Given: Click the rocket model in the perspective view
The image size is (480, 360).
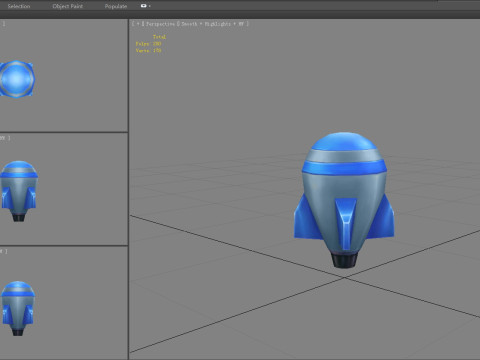Looking at the screenshot, I should click(x=344, y=200).
